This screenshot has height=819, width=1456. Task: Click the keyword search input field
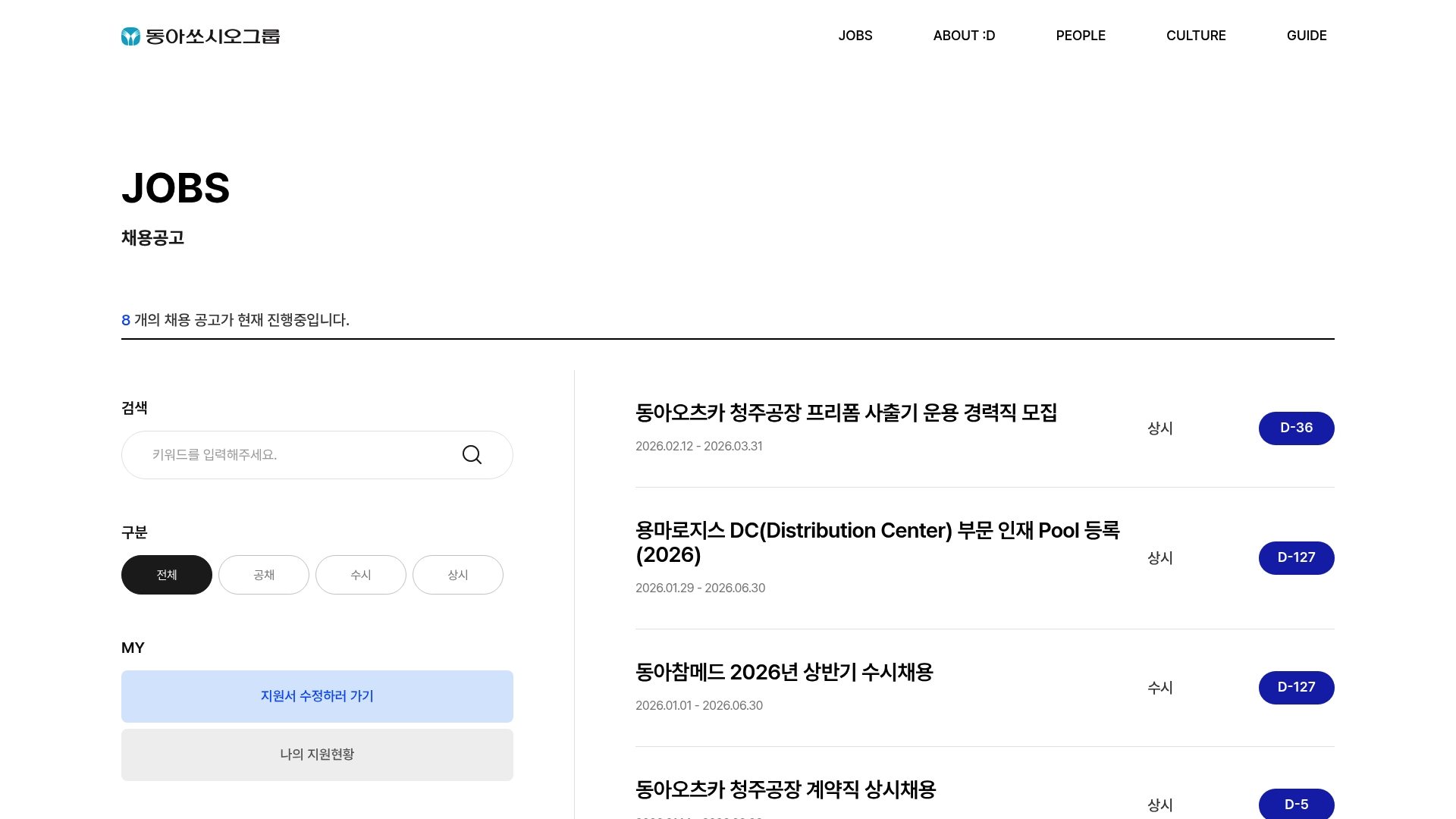288,454
